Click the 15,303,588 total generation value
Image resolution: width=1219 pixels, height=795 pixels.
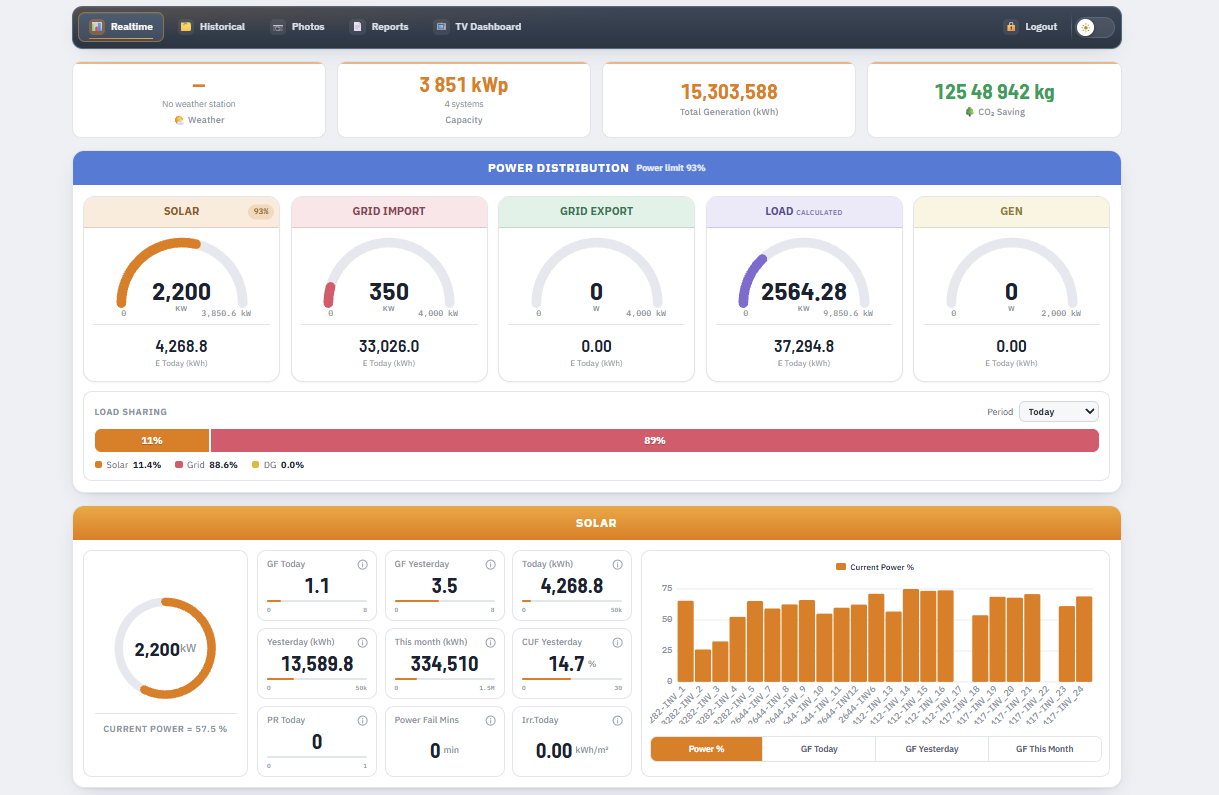(x=729, y=92)
